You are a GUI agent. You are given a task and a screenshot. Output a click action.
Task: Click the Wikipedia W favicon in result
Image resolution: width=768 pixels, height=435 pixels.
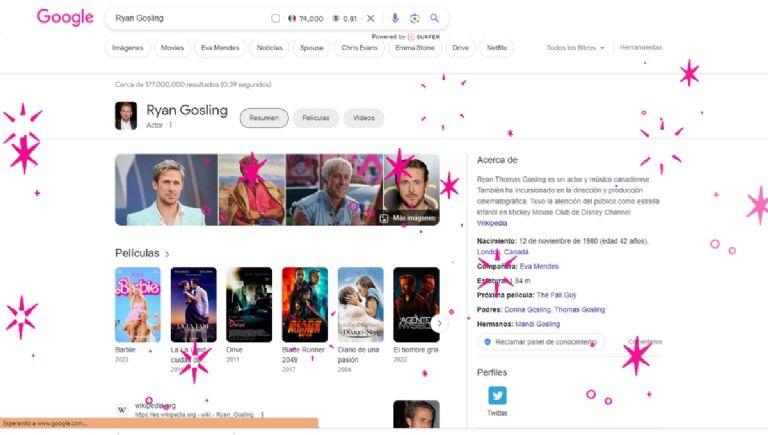coord(121,410)
